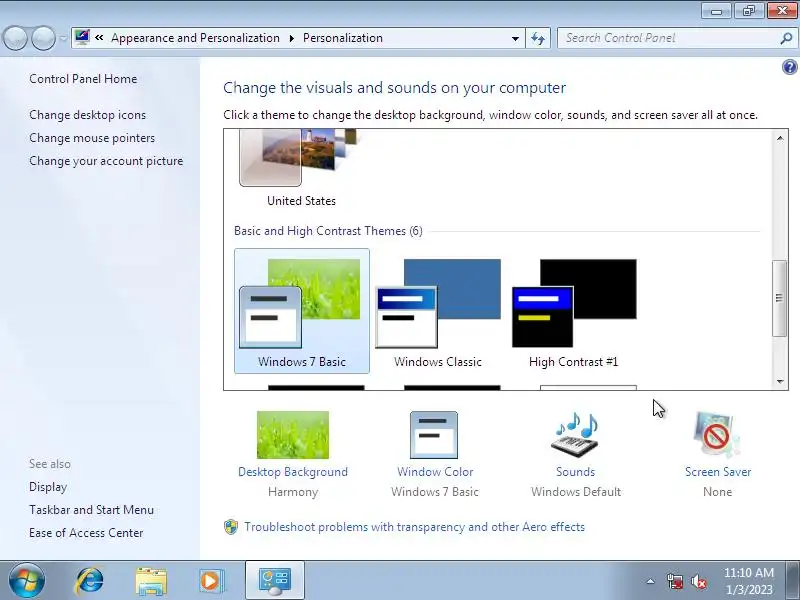Open Ease of Access Center link

[x=86, y=533]
